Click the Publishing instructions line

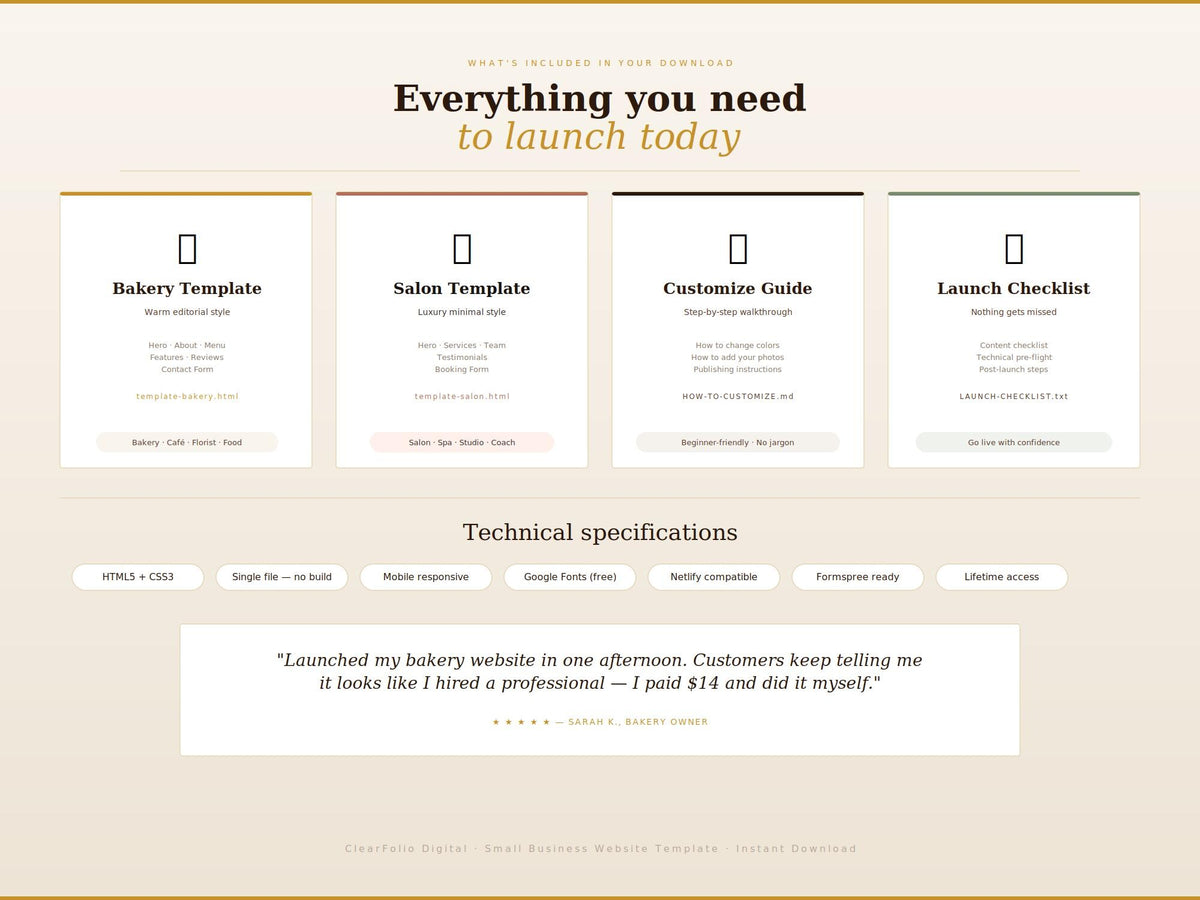pos(738,369)
